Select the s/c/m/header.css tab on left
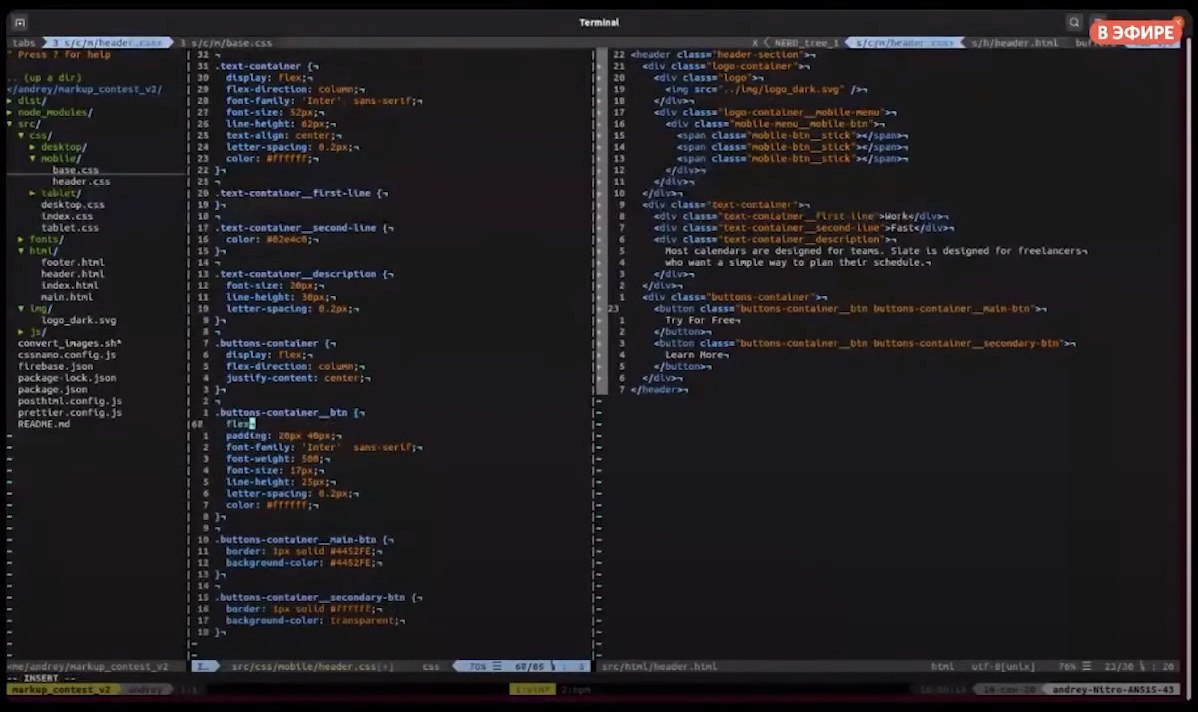1198x712 pixels. coord(106,43)
